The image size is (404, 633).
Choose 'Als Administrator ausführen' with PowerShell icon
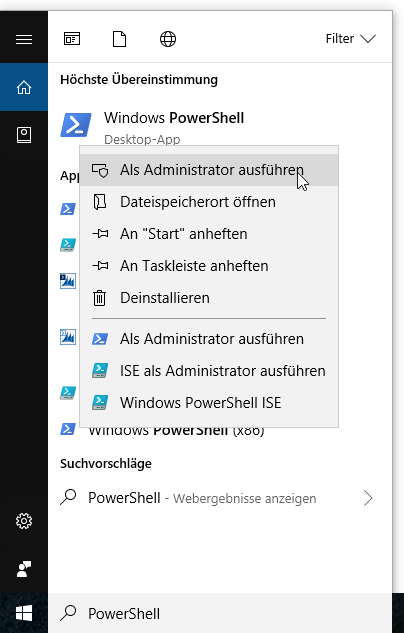pyautogui.click(x=209, y=339)
